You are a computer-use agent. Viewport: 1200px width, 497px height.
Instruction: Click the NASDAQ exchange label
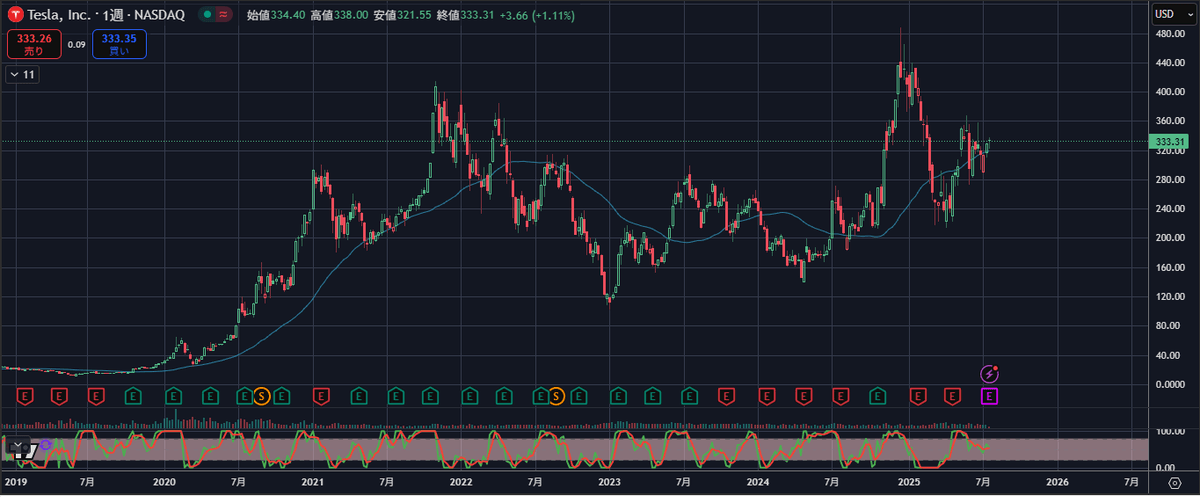(x=161, y=14)
